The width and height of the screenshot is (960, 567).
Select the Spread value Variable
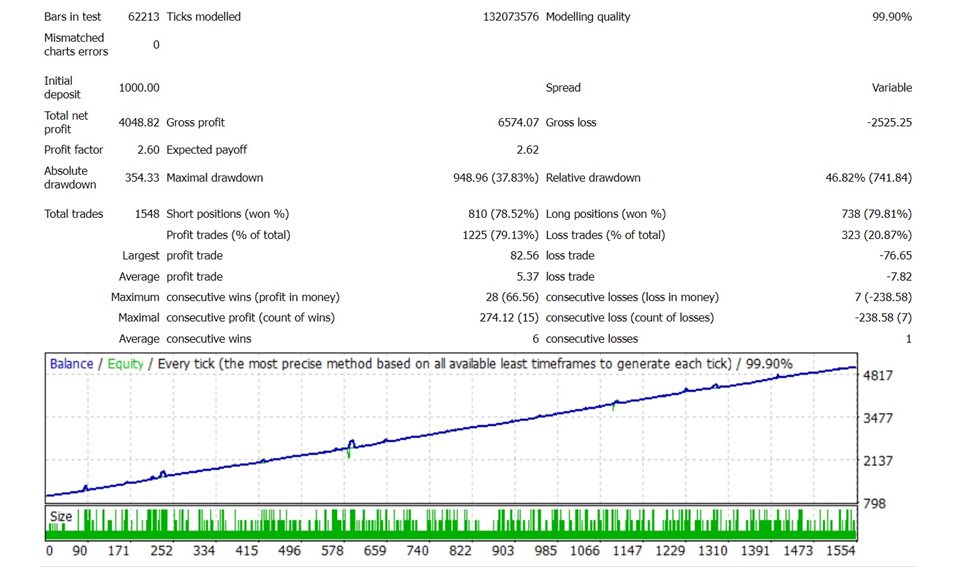click(x=891, y=88)
